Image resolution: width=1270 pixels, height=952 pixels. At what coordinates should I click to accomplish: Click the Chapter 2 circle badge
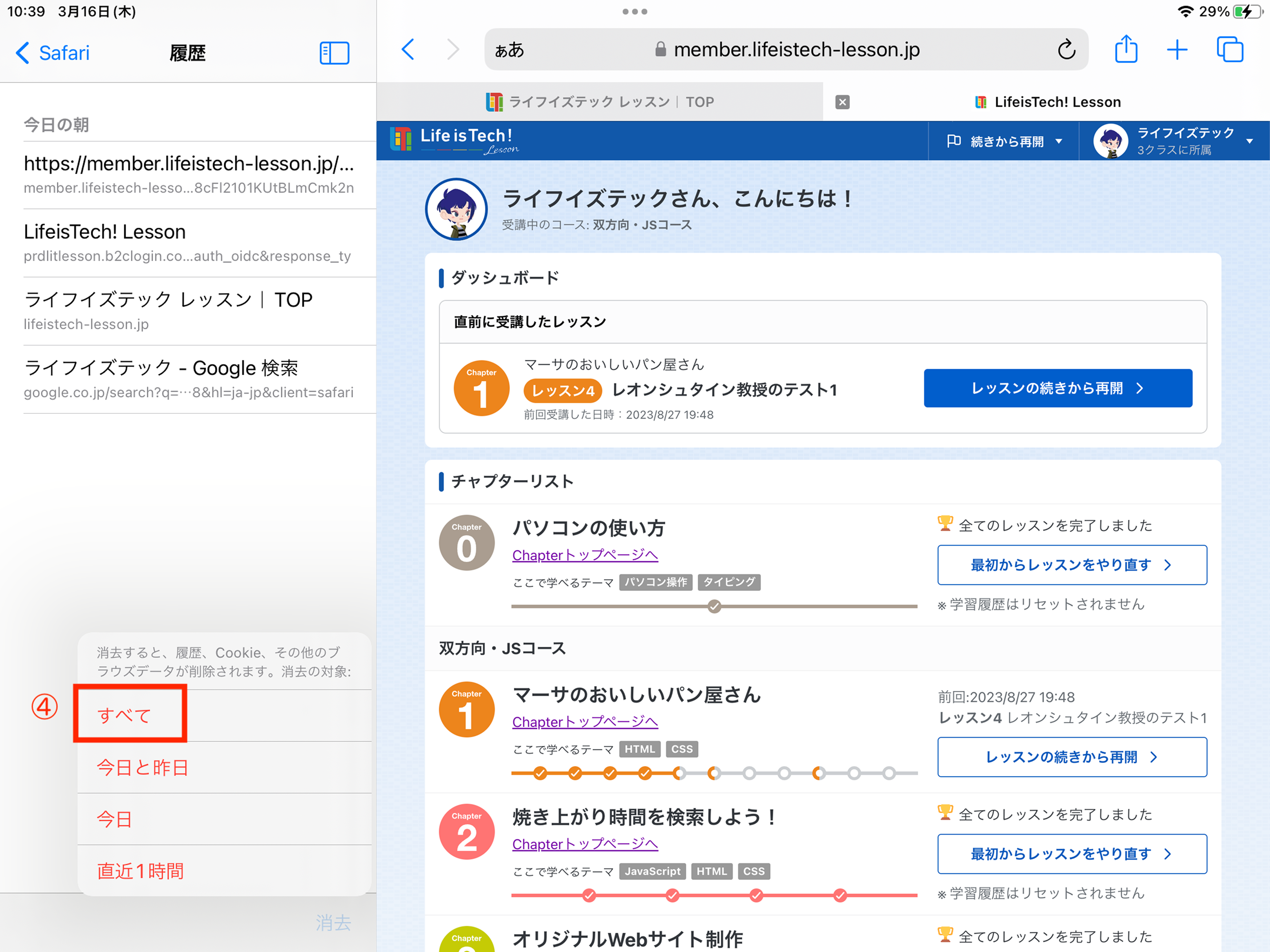point(466,831)
